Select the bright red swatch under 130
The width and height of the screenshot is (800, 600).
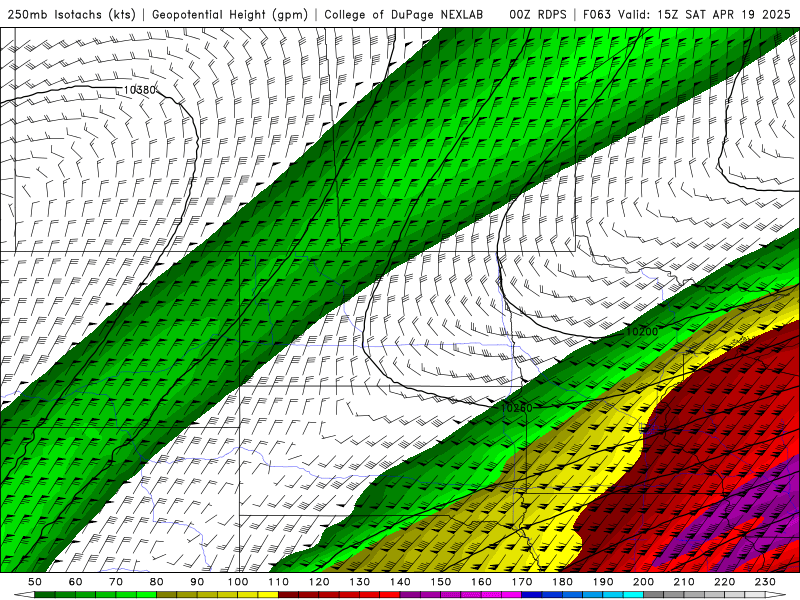point(369,595)
